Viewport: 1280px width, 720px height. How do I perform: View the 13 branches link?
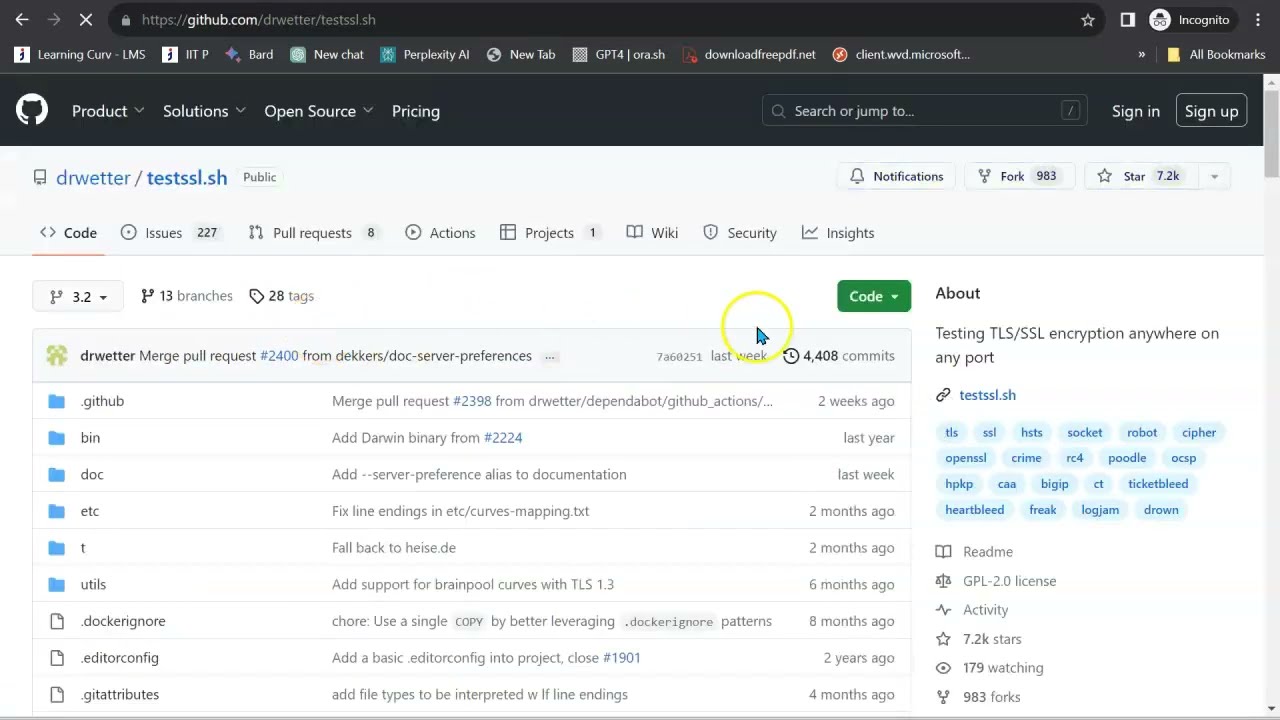pyautogui.click(x=187, y=296)
